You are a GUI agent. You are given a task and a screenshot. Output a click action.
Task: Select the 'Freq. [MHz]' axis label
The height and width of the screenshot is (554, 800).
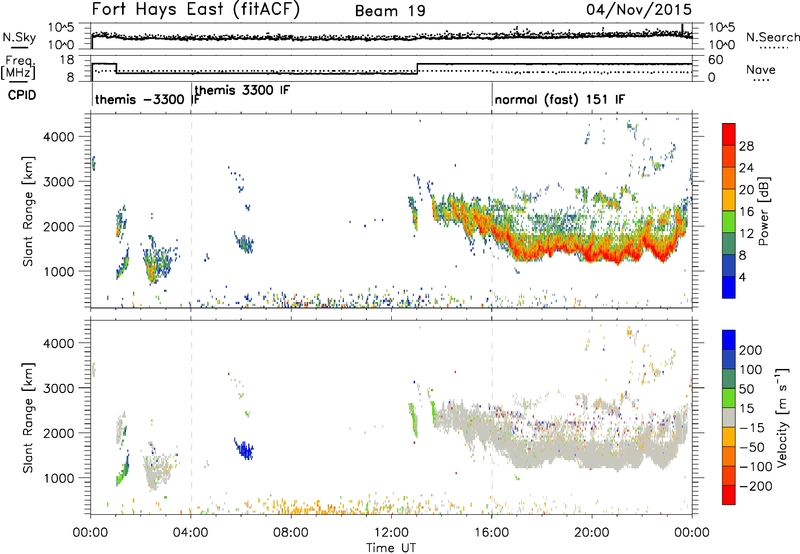click(x=18, y=67)
